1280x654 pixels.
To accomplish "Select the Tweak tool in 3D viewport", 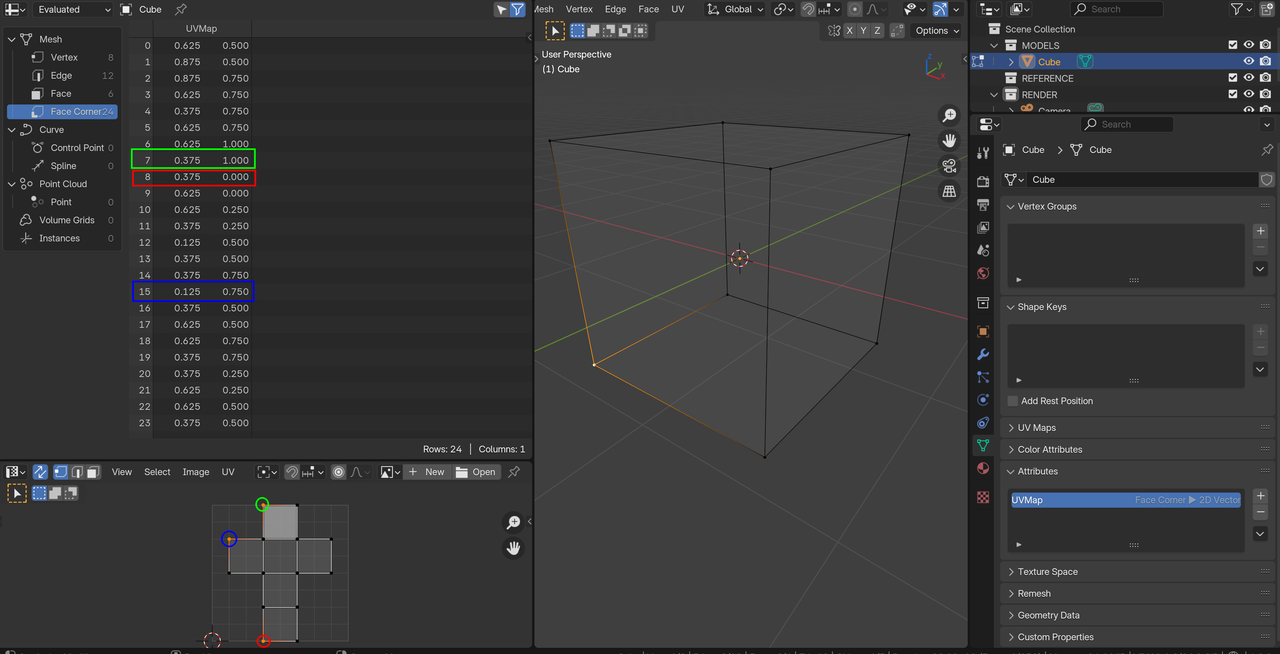I will [x=555, y=31].
